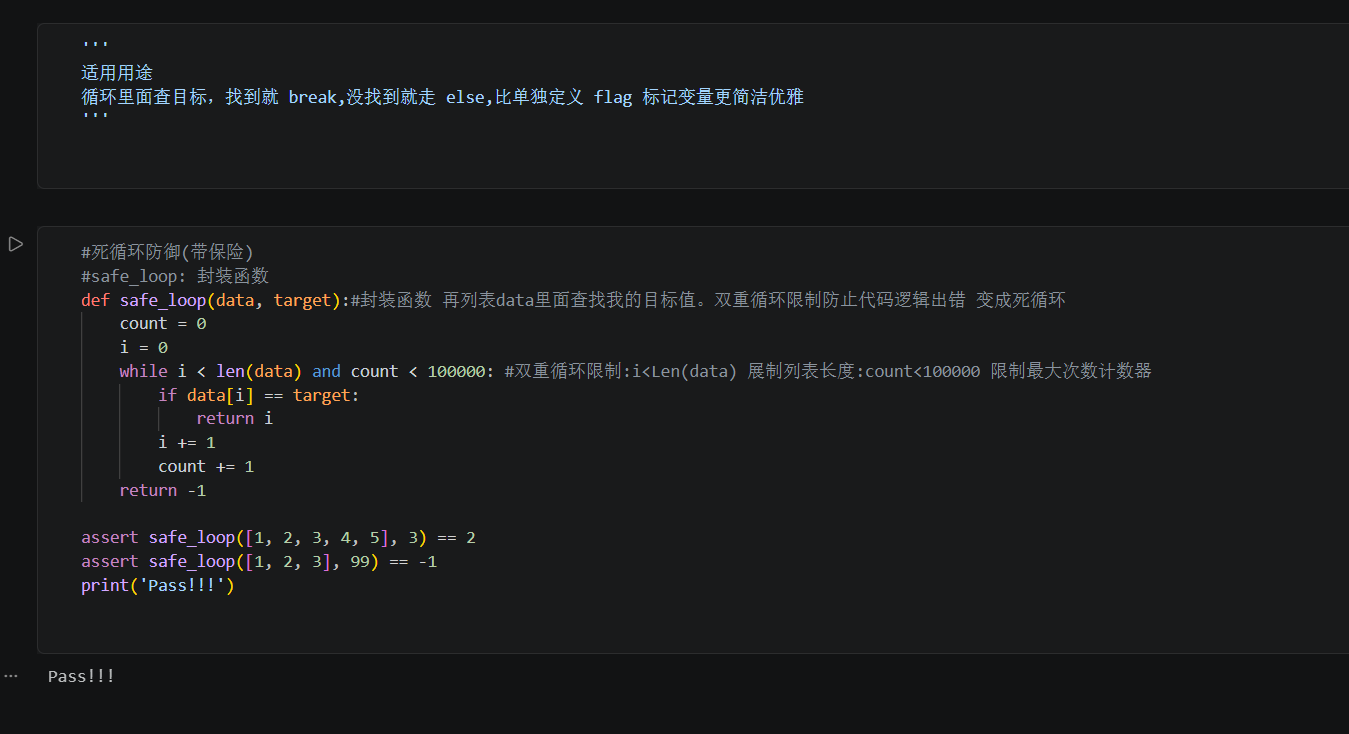Click the return -1 statement

[163, 491]
